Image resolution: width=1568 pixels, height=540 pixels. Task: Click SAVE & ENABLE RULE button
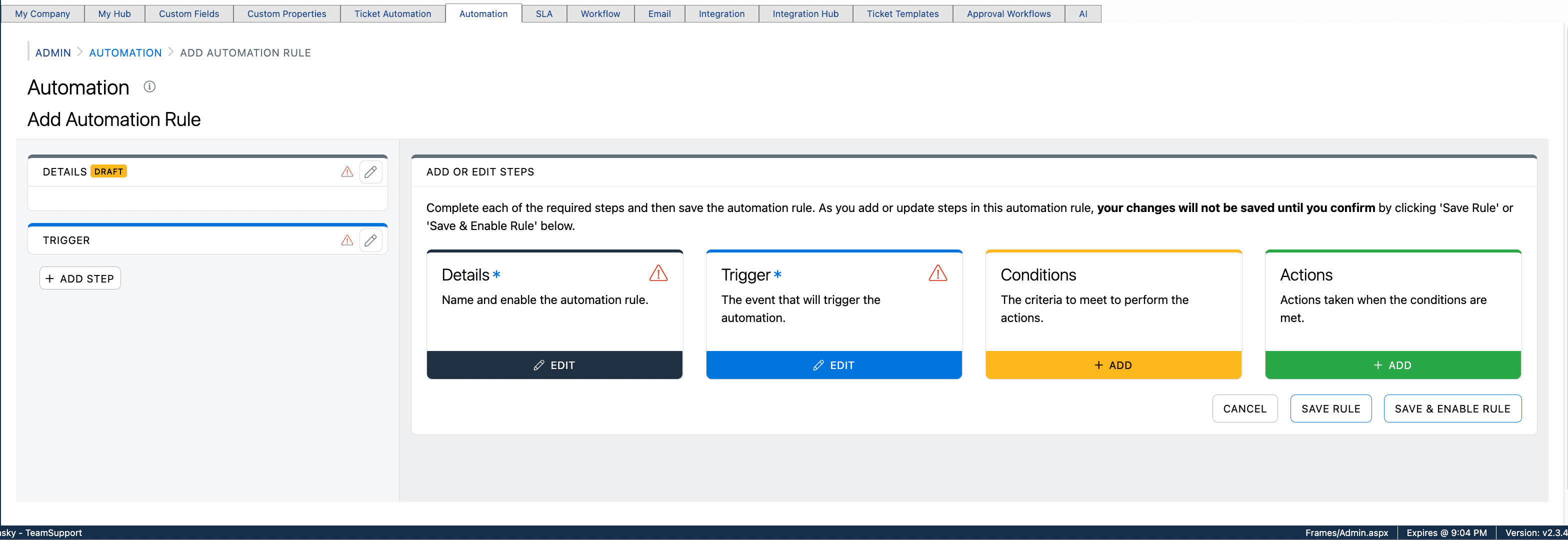(x=1452, y=408)
